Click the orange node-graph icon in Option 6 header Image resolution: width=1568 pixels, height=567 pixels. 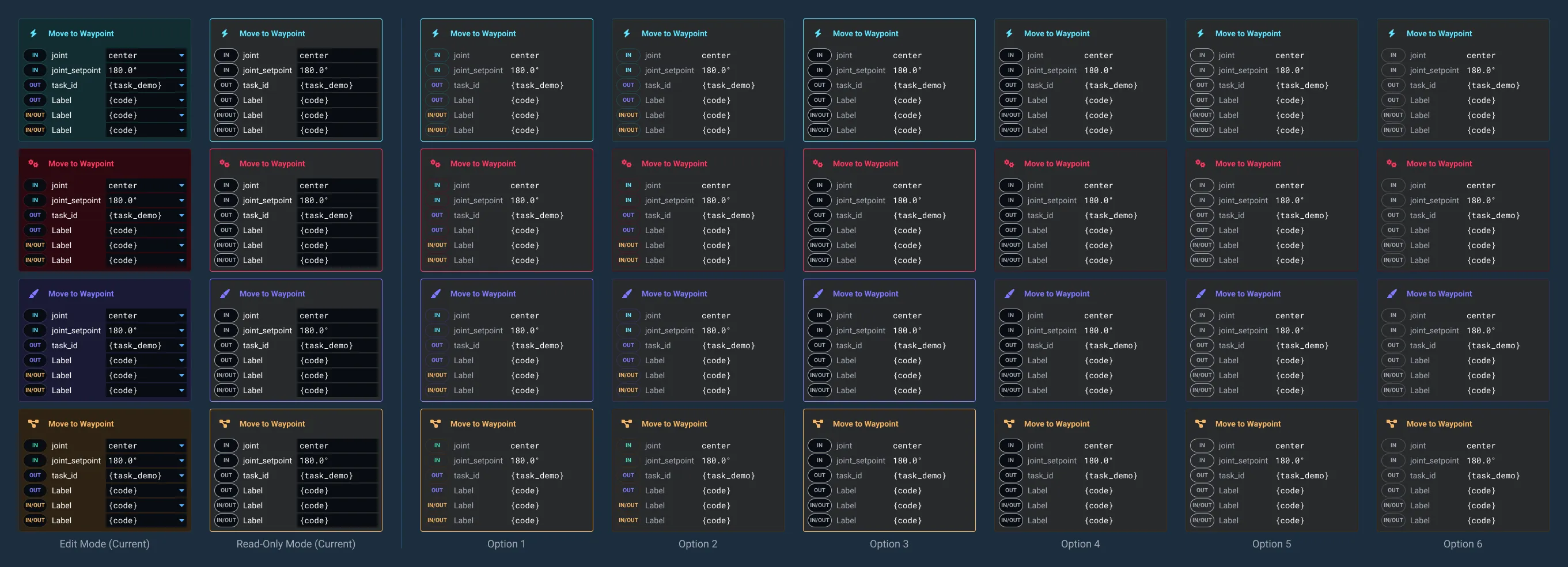point(1393,424)
